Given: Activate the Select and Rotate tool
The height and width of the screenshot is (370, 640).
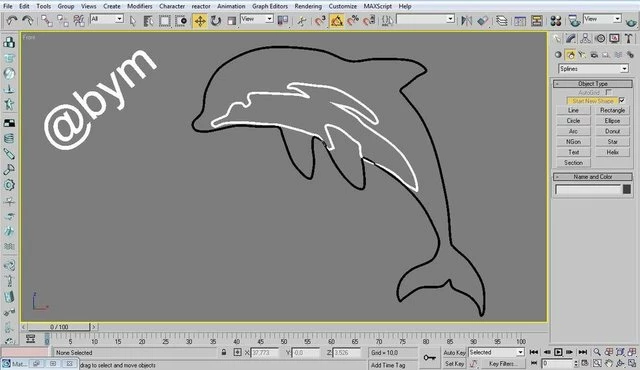Looking at the screenshot, I should pos(216,20).
